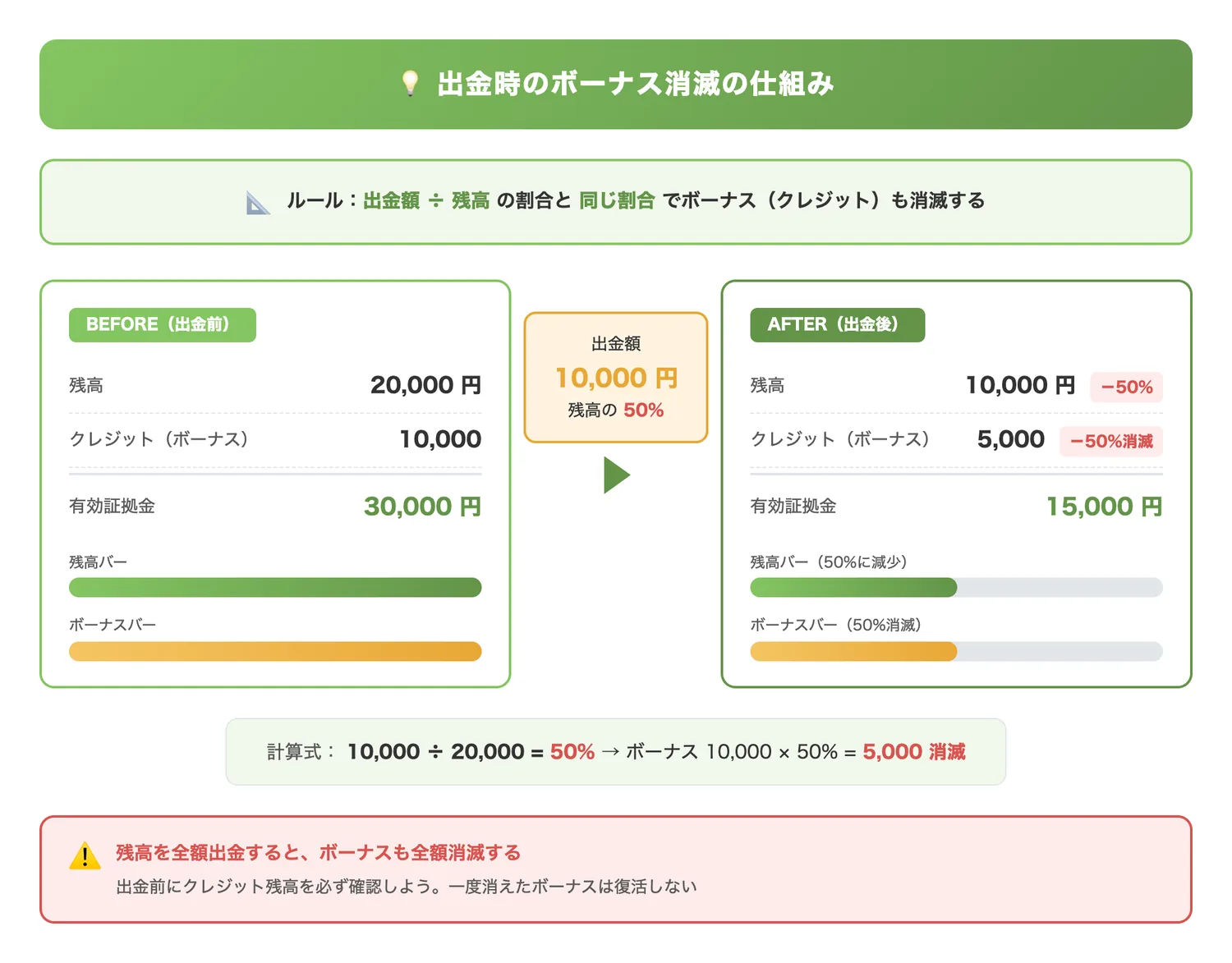Click 5,000 消滅 result in formula
Image resolution: width=1232 pixels, height=963 pixels.
tap(914, 751)
